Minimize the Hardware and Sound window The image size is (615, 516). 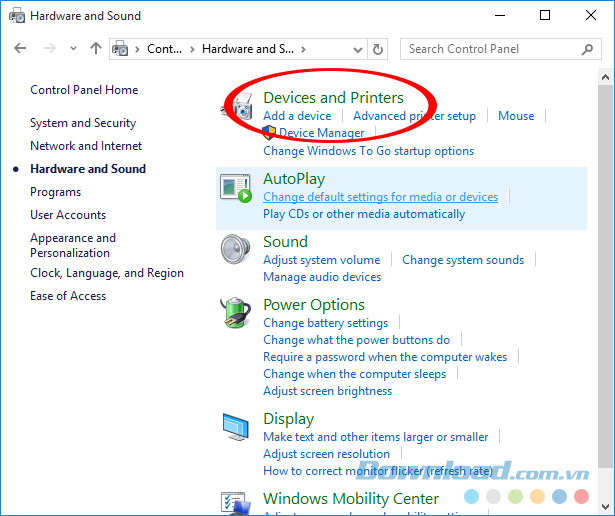coord(500,15)
